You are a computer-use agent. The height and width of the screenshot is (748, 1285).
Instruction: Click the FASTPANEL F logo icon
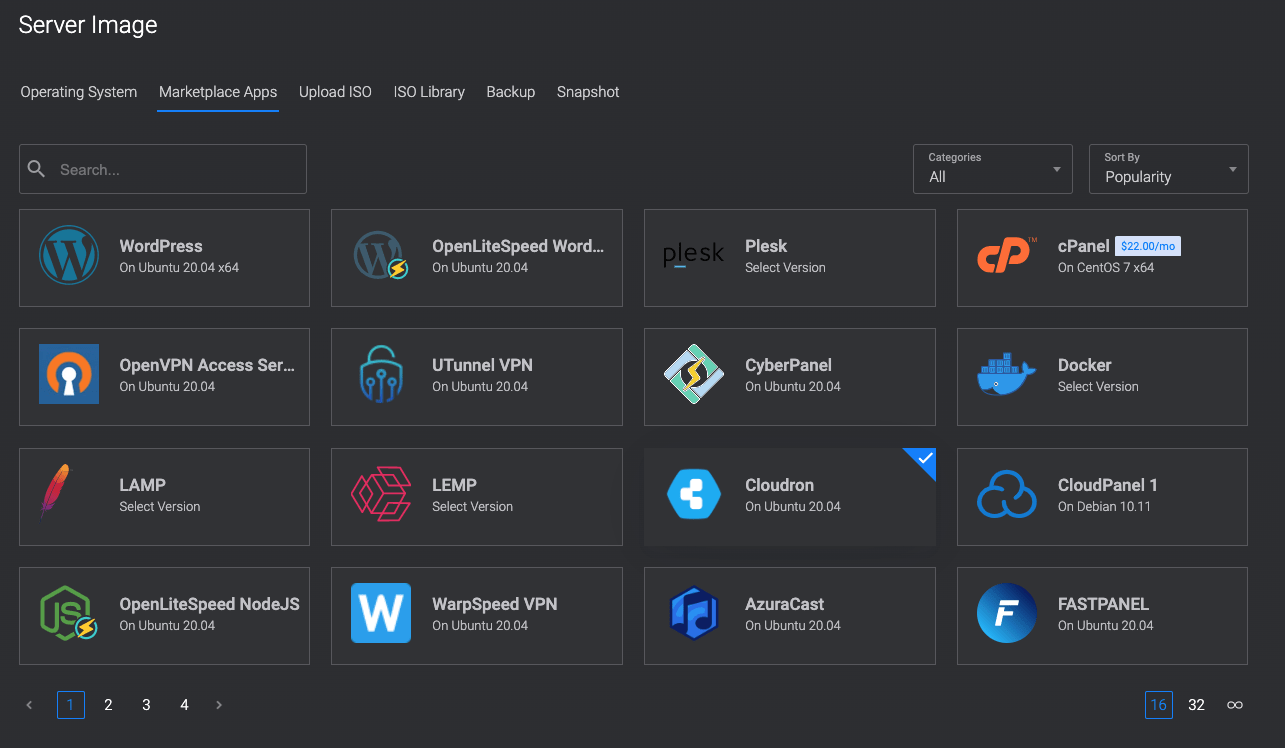click(1007, 613)
